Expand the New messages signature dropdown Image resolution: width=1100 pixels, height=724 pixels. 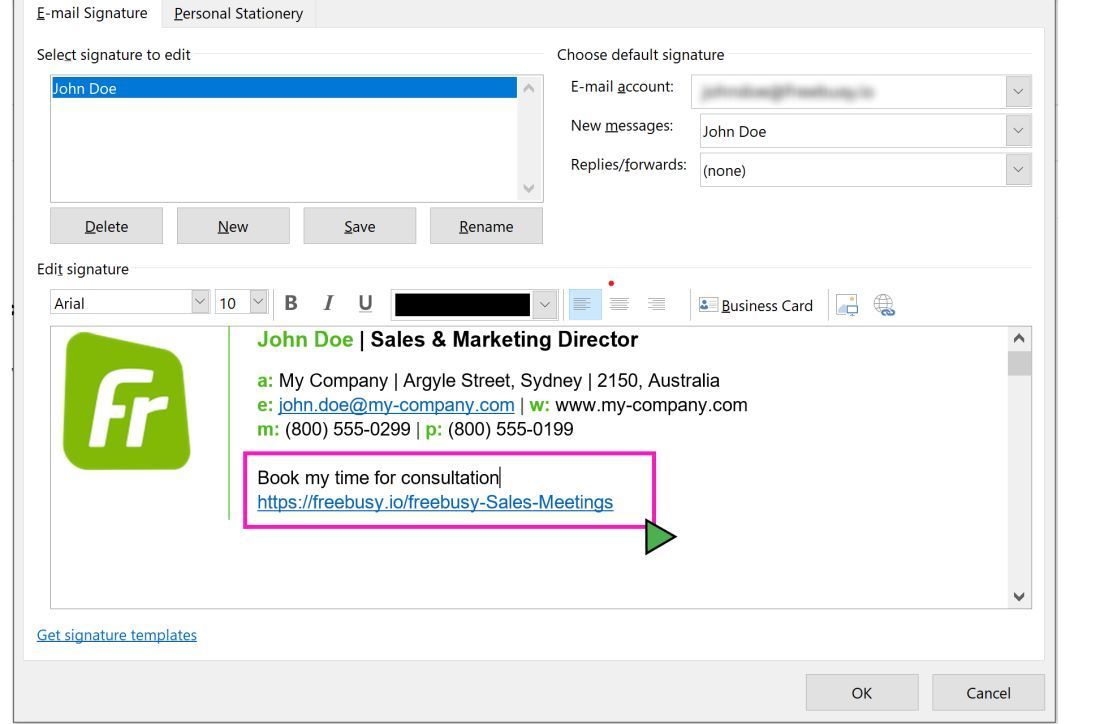(x=1018, y=131)
